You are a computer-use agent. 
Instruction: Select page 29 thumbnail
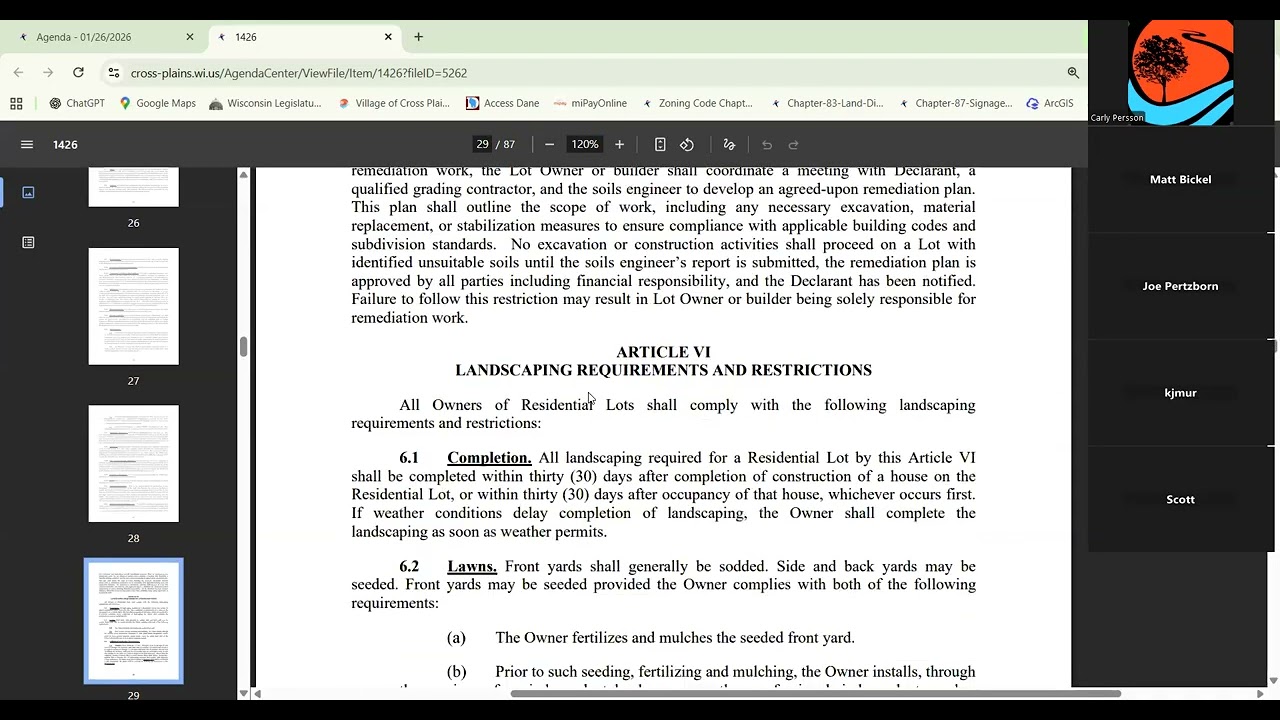click(133, 621)
